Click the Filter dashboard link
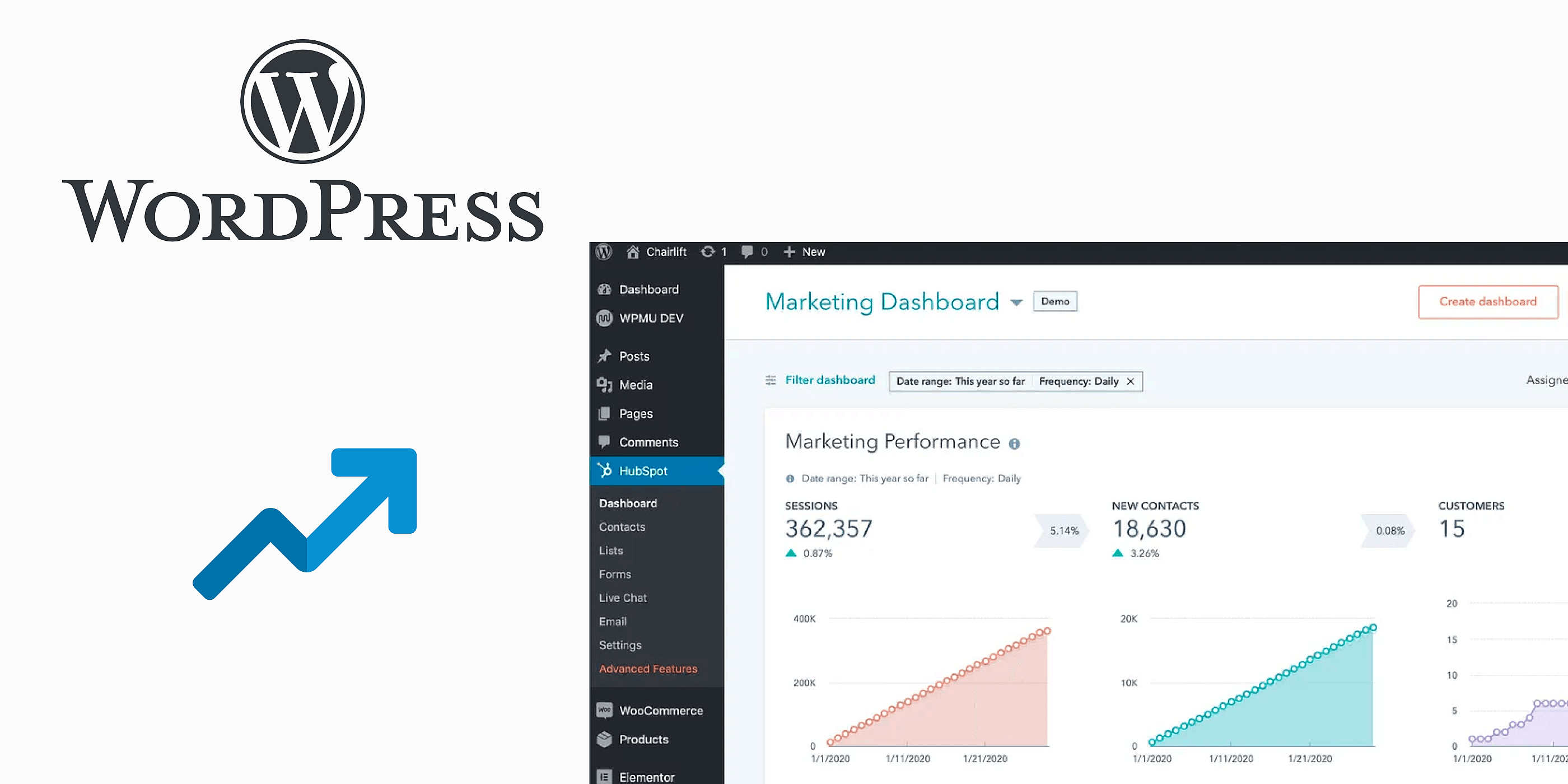Image resolution: width=1568 pixels, height=784 pixels. [830, 380]
